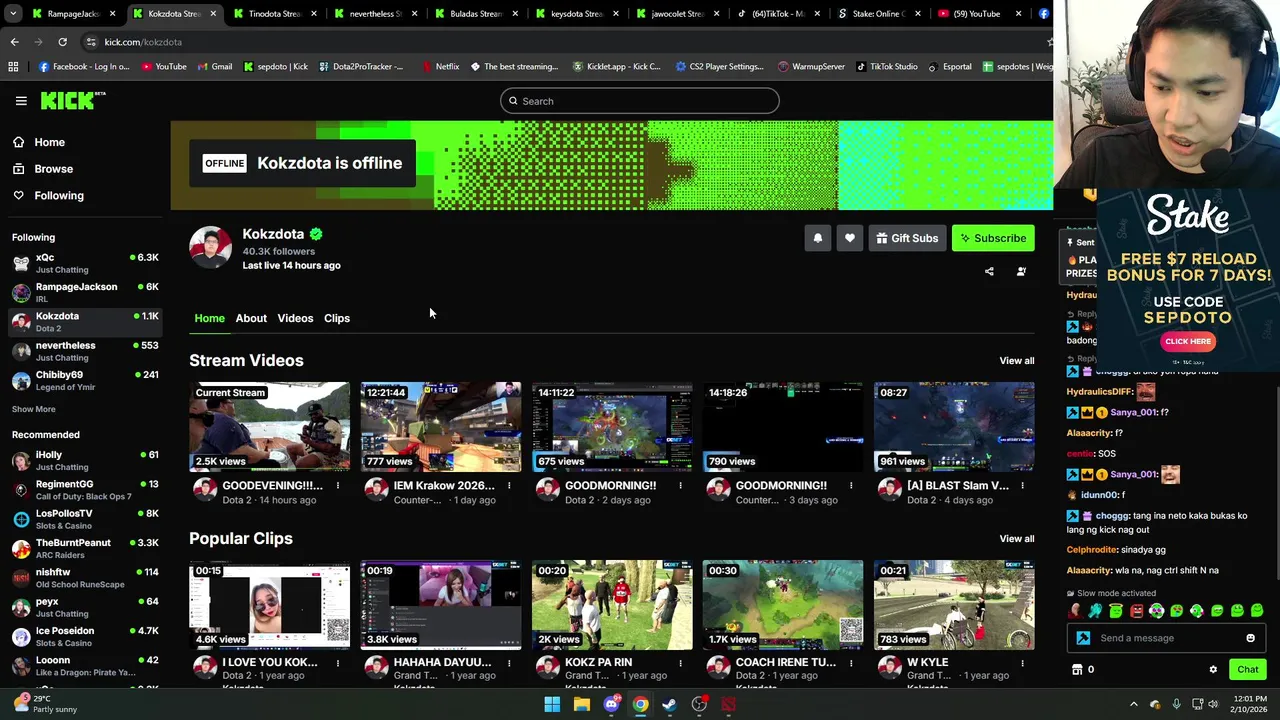Click the user report icon beside share

1021,271
